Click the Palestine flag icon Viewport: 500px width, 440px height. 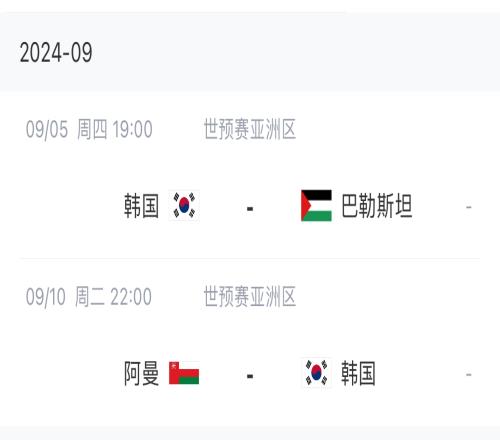(x=316, y=206)
